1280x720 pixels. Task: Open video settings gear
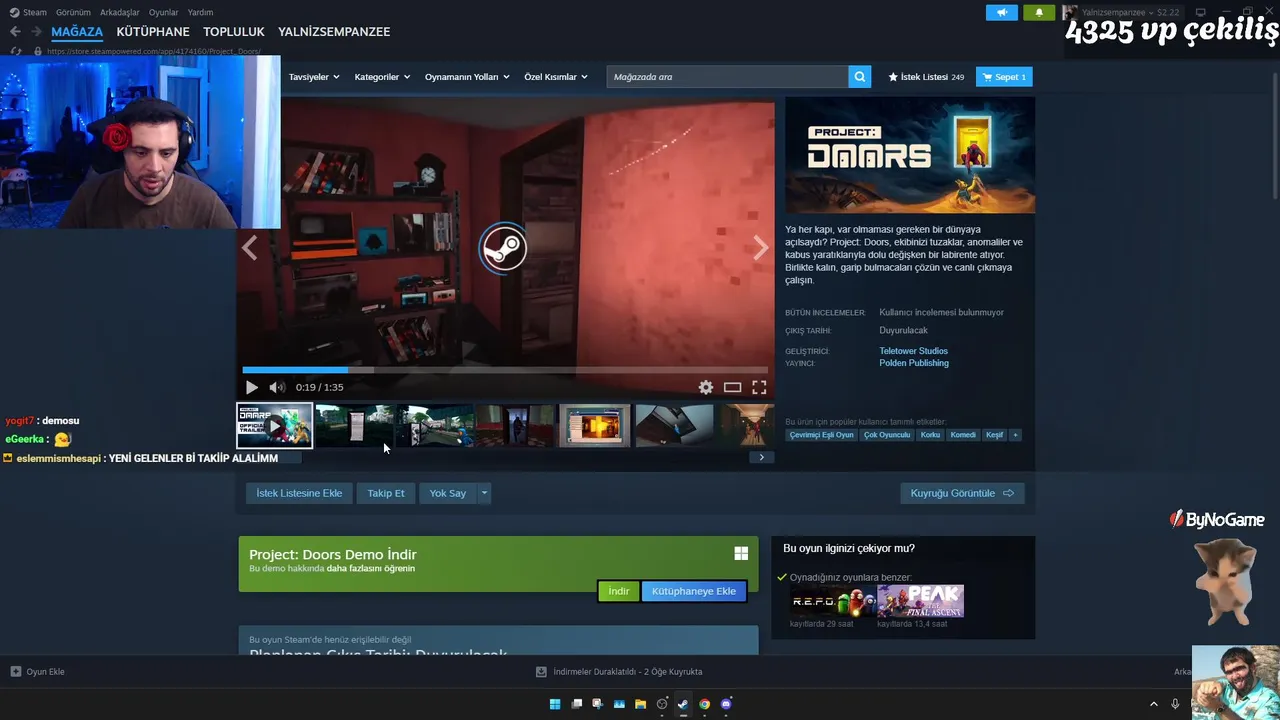[x=706, y=388]
